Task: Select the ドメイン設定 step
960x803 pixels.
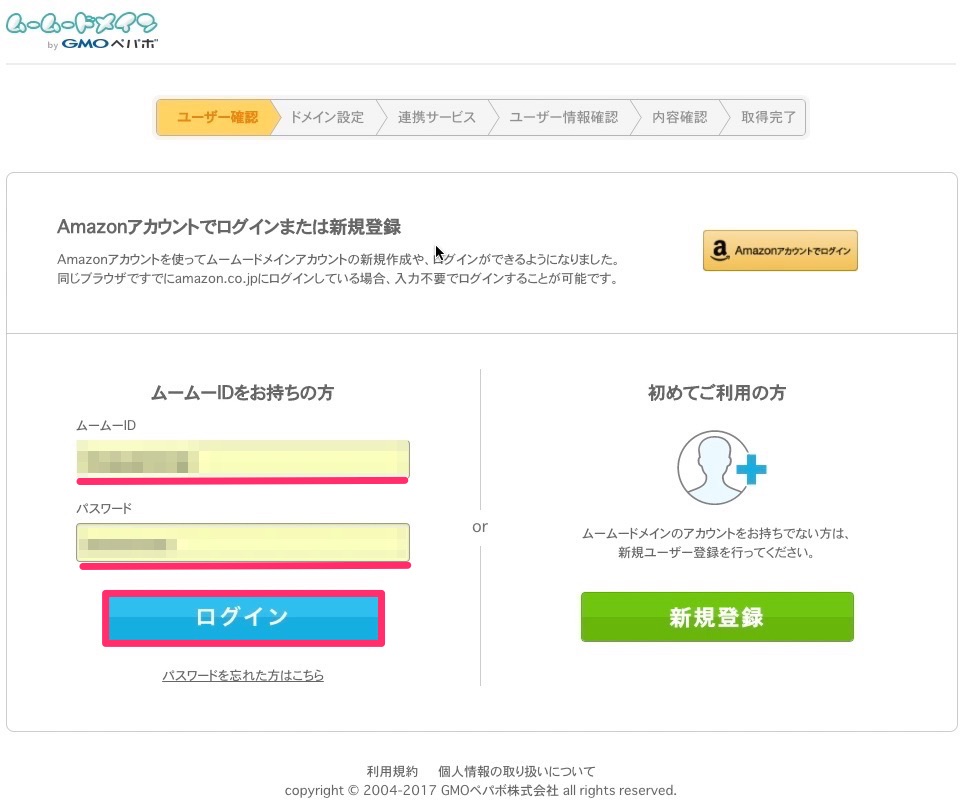Action: pyautogui.click(x=327, y=117)
